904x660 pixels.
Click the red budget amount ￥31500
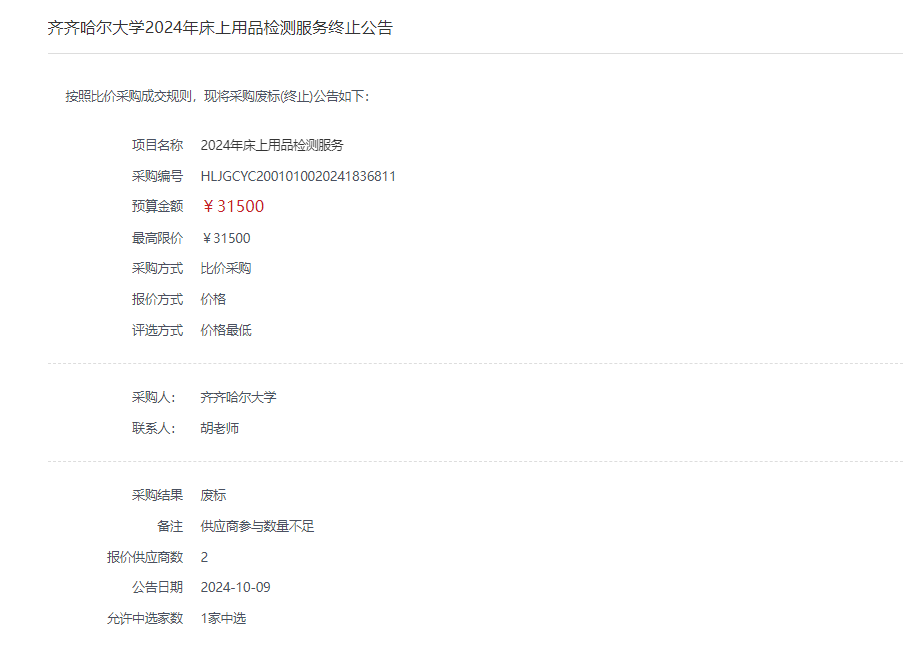tap(233, 207)
